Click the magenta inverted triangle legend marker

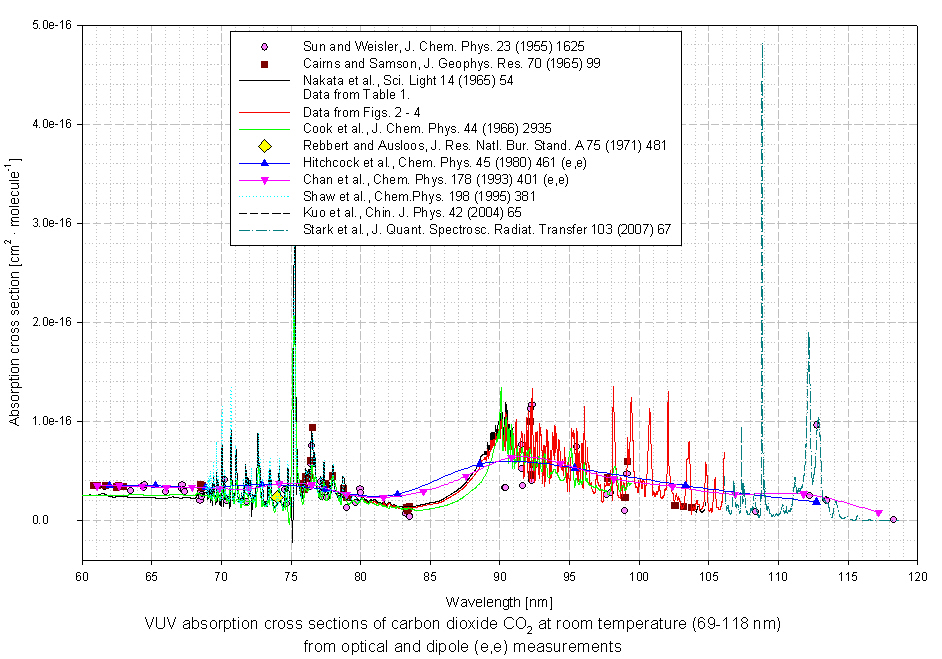point(265,180)
